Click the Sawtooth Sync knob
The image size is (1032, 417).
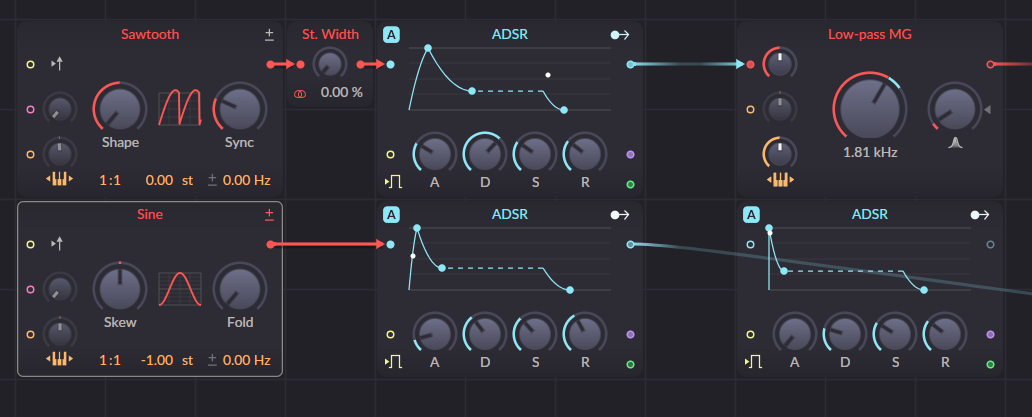pyautogui.click(x=240, y=108)
